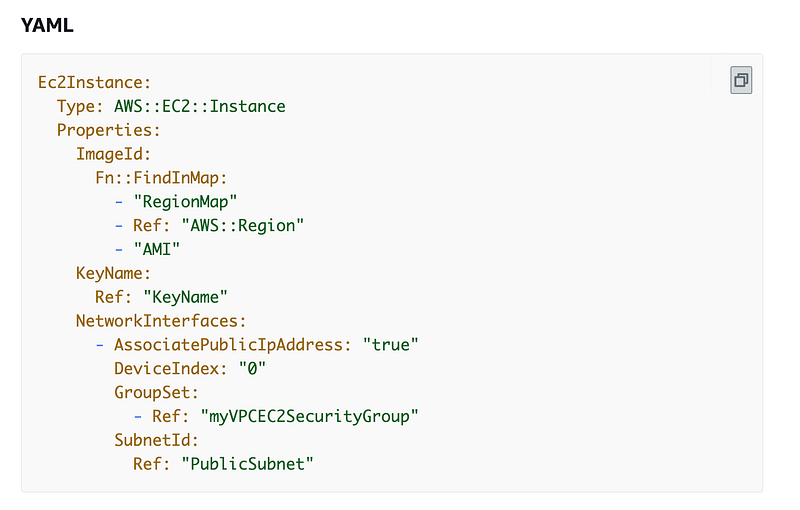Click the "AWS::Region" reference value
Image resolution: width=800 pixels, height=510 pixels.
pyautogui.click(x=243, y=225)
